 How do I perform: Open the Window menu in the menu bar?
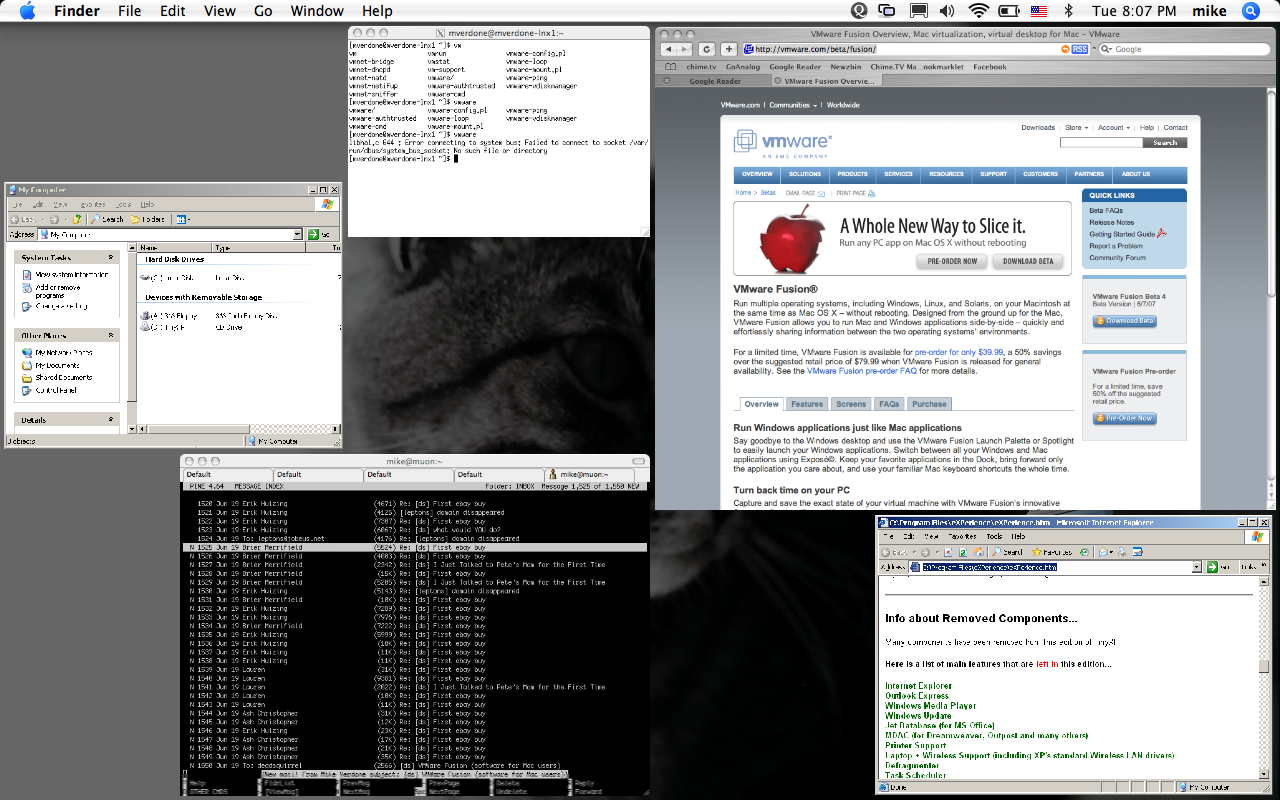tap(316, 11)
